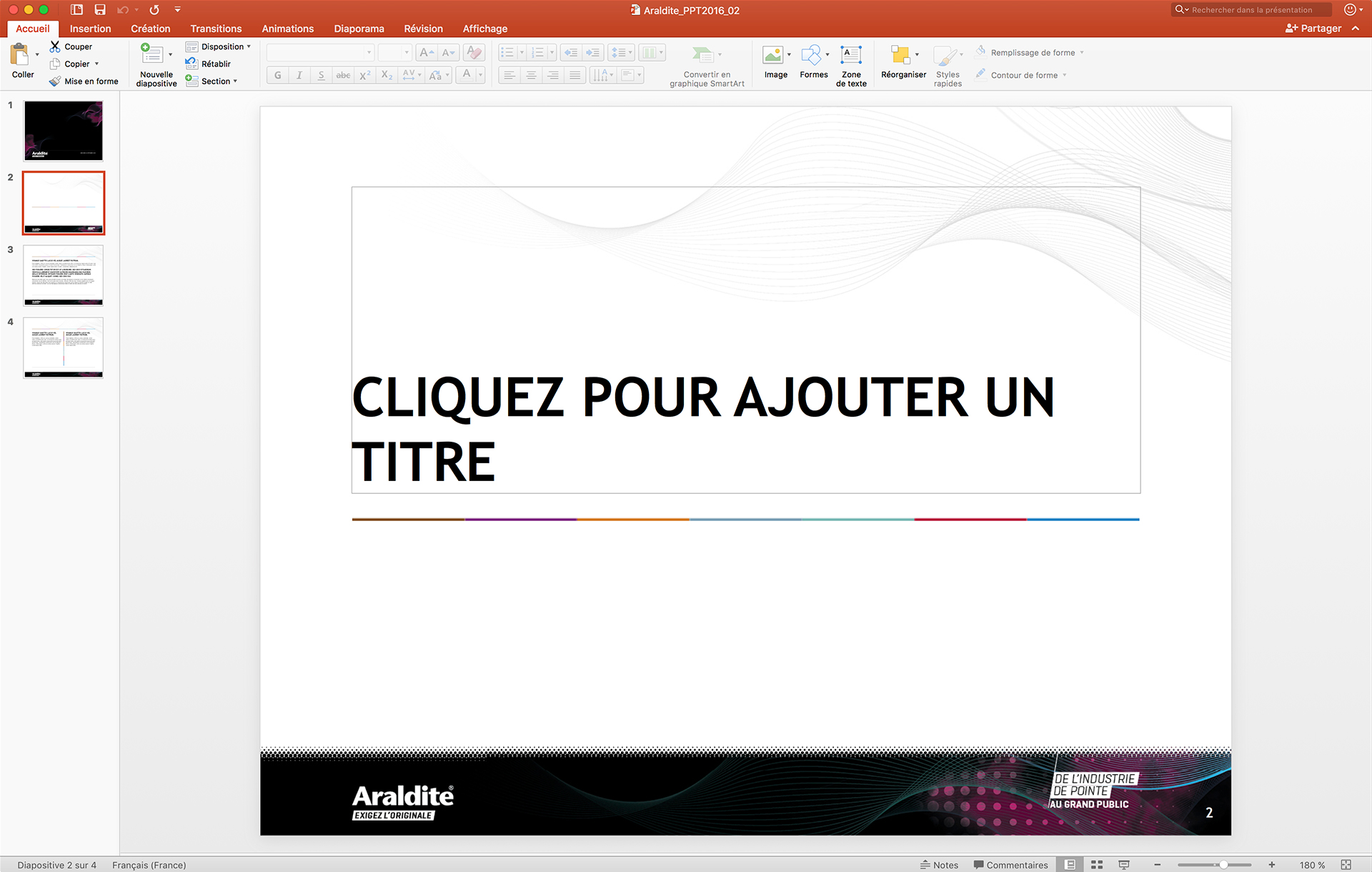The height and width of the screenshot is (872, 1372).
Task: Expand bullet list style arrow
Action: pyautogui.click(x=522, y=53)
